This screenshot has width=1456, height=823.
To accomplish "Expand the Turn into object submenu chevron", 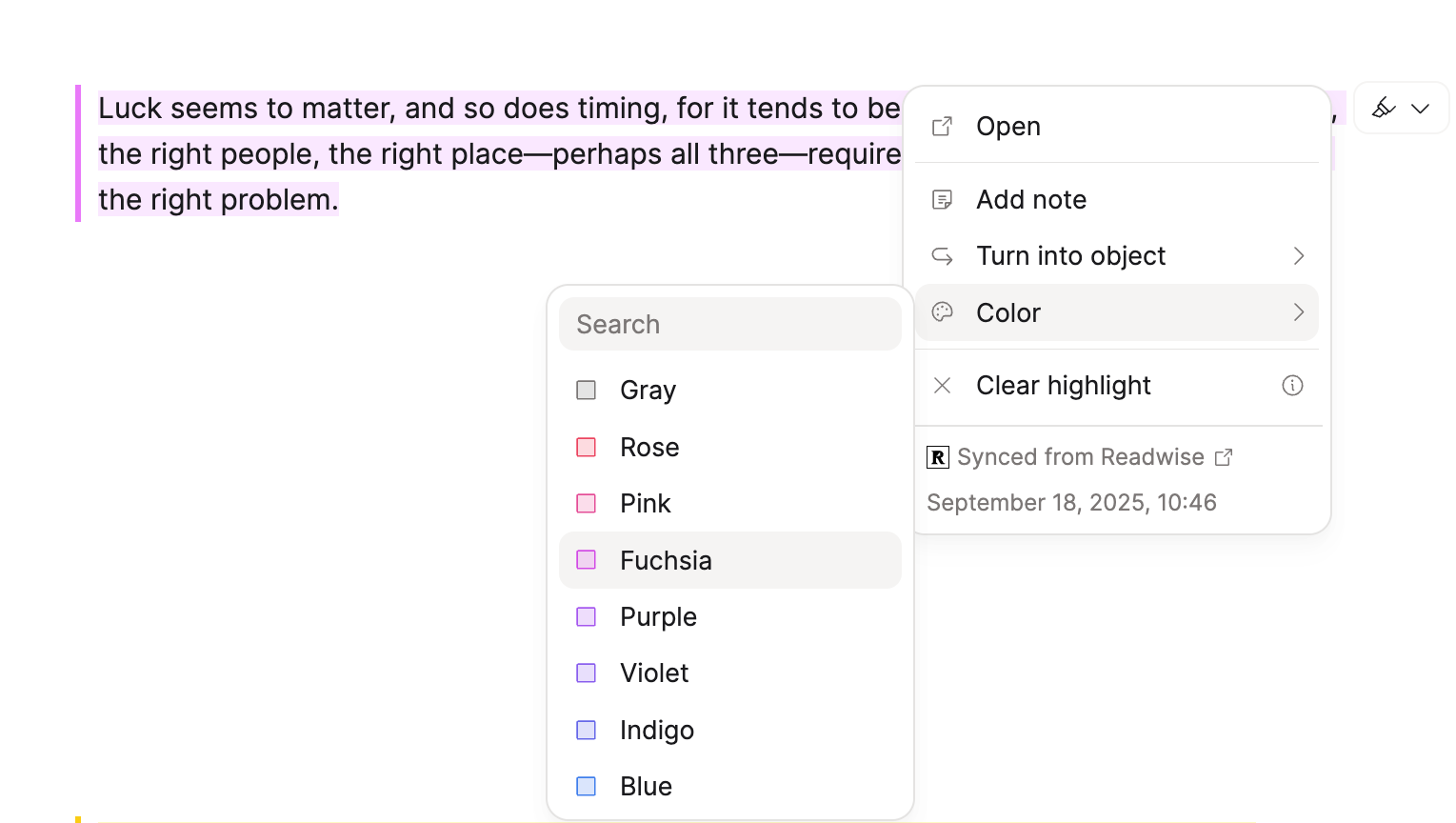I will pyautogui.click(x=1298, y=255).
